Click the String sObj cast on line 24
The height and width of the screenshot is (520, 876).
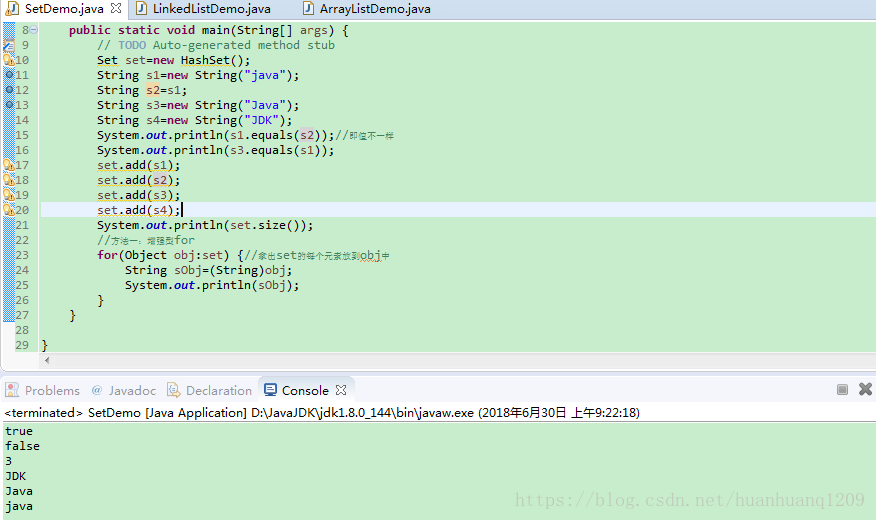click(x=208, y=270)
